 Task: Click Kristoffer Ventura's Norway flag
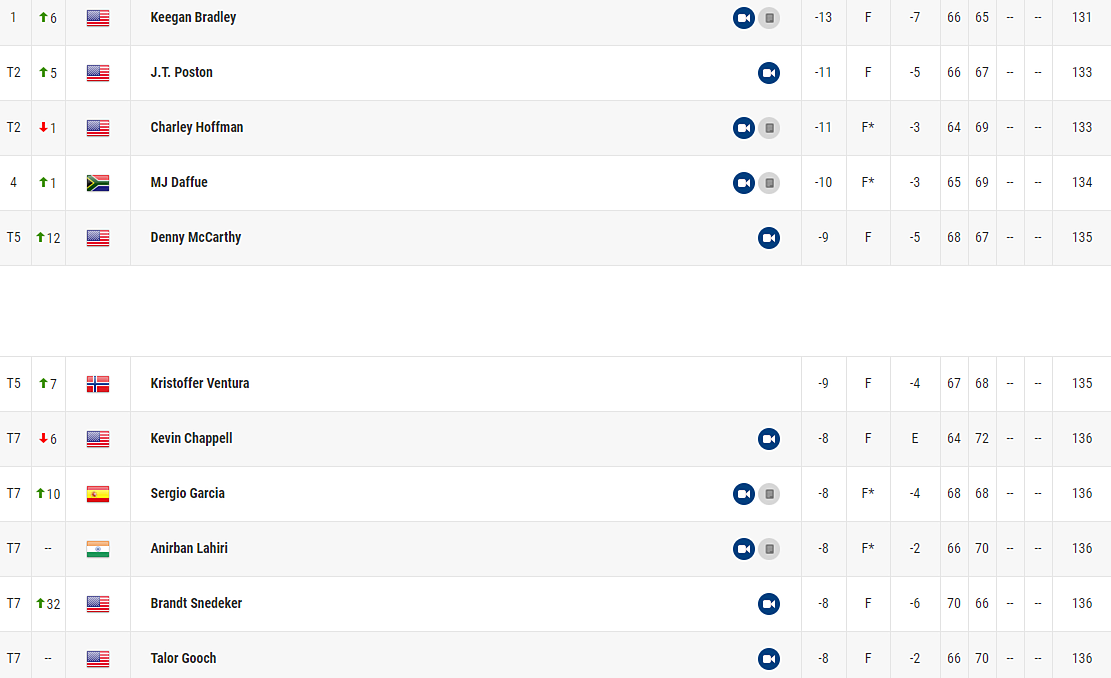click(x=98, y=384)
